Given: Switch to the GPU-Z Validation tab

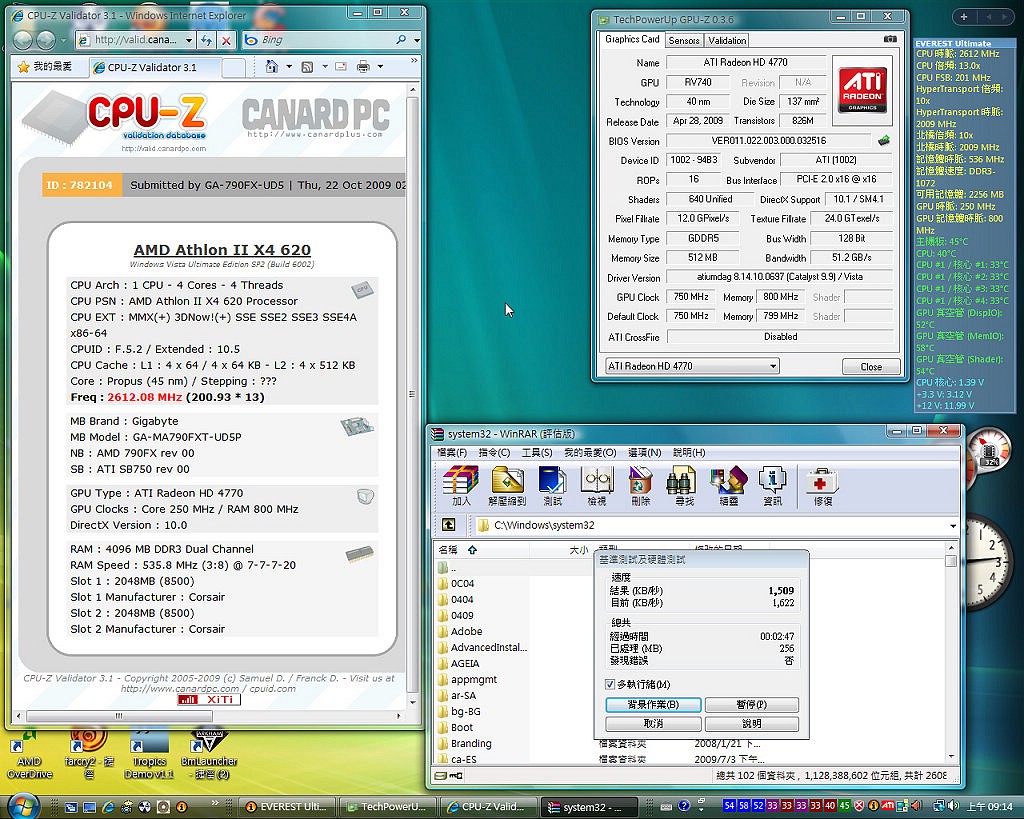Looking at the screenshot, I should 727,40.
